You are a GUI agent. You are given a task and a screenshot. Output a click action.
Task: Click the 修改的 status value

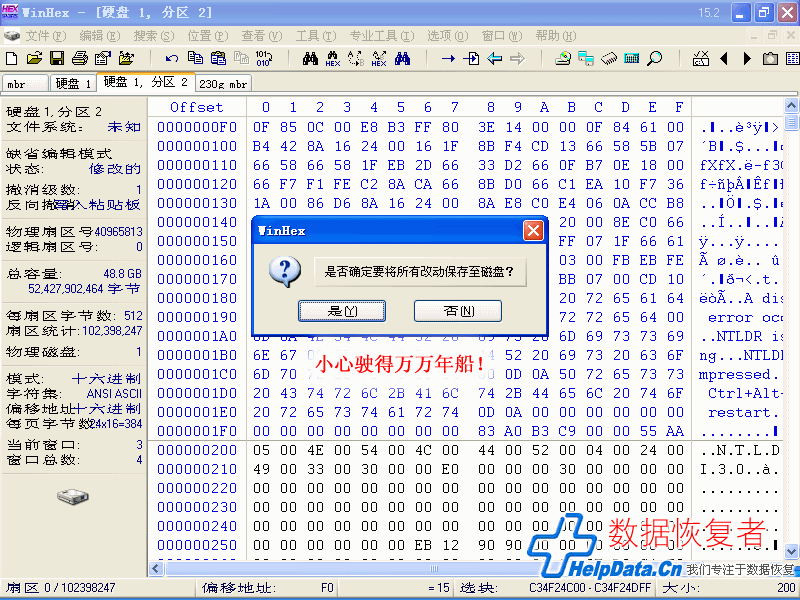(115, 169)
